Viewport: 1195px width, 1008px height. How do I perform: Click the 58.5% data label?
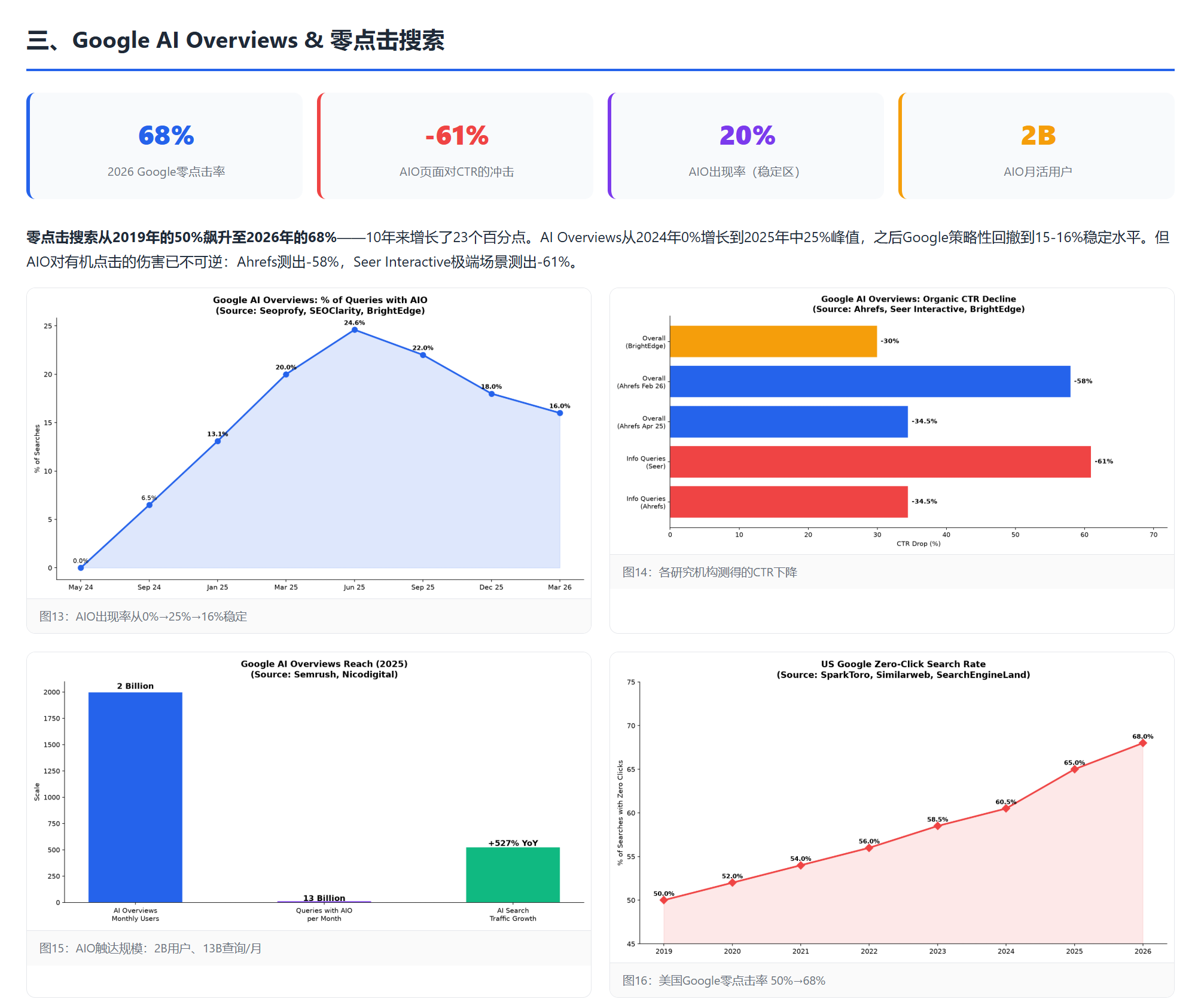coord(938,820)
